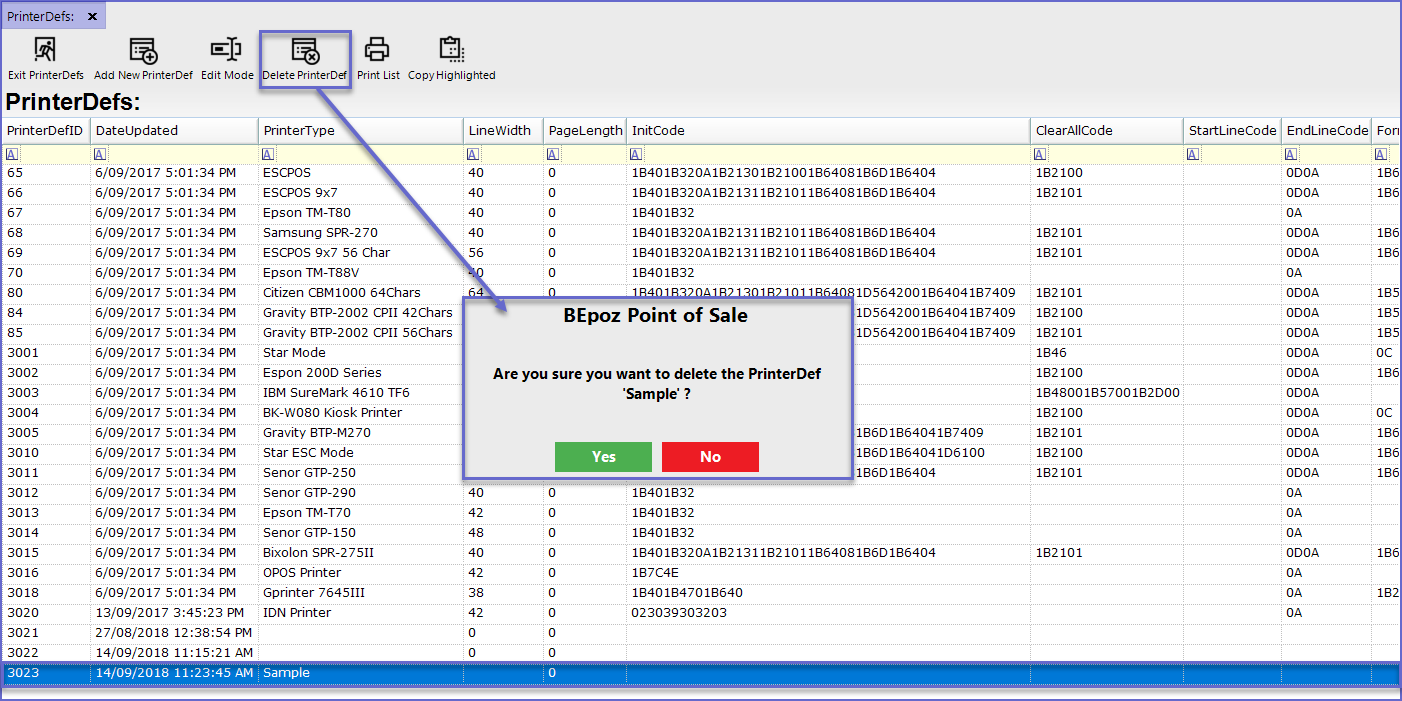The image size is (1402, 701).
Task: Select the PrinterDefs tab
Action: pos(41,16)
